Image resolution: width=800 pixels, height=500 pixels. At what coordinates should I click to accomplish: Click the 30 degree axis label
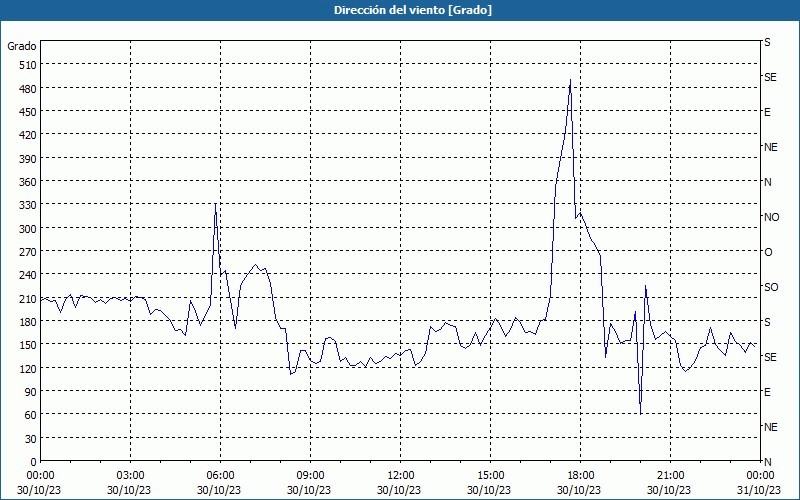tap(31, 439)
